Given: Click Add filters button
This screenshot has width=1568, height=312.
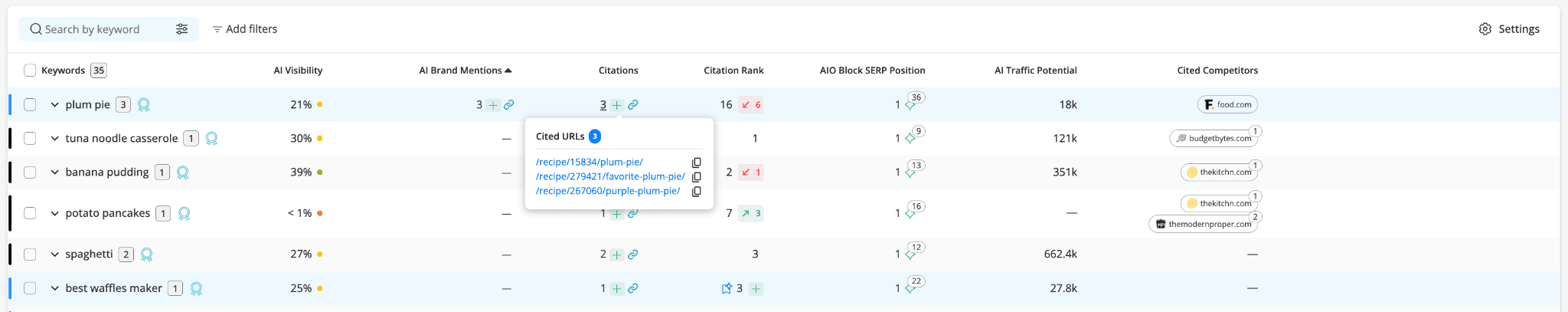Looking at the screenshot, I should (245, 29).
